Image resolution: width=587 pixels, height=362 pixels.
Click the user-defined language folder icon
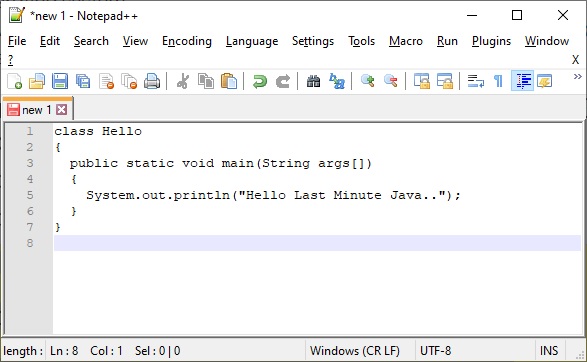[544, 81]
